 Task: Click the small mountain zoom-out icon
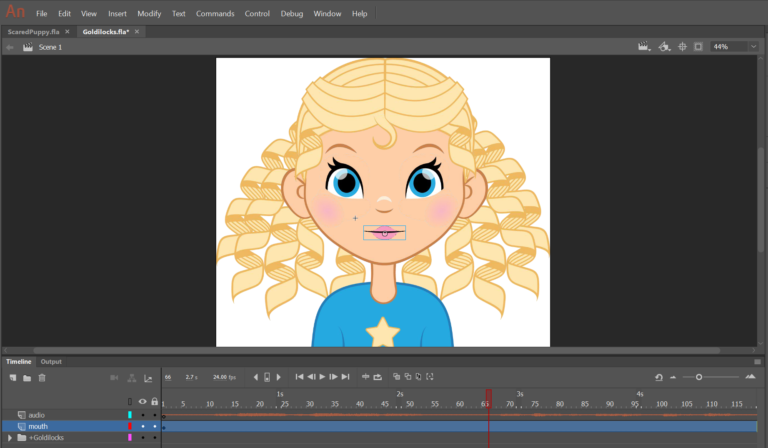(x=673, y=377)
